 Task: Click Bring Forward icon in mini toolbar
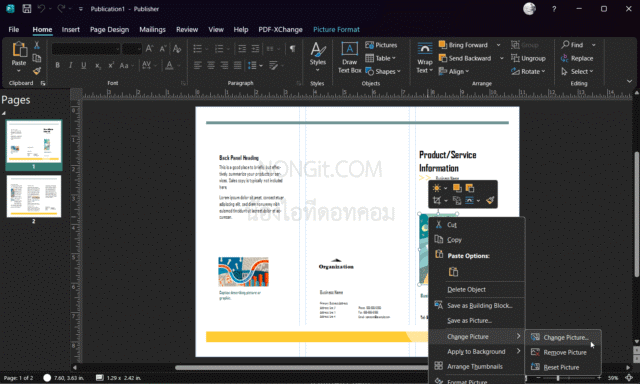tap(457, 188)
